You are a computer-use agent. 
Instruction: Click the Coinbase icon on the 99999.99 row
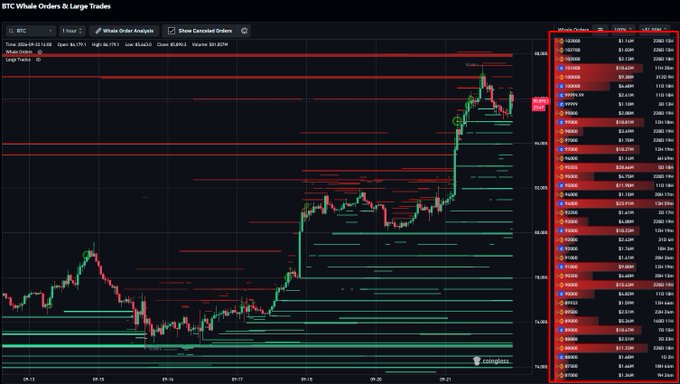[561, 95]
